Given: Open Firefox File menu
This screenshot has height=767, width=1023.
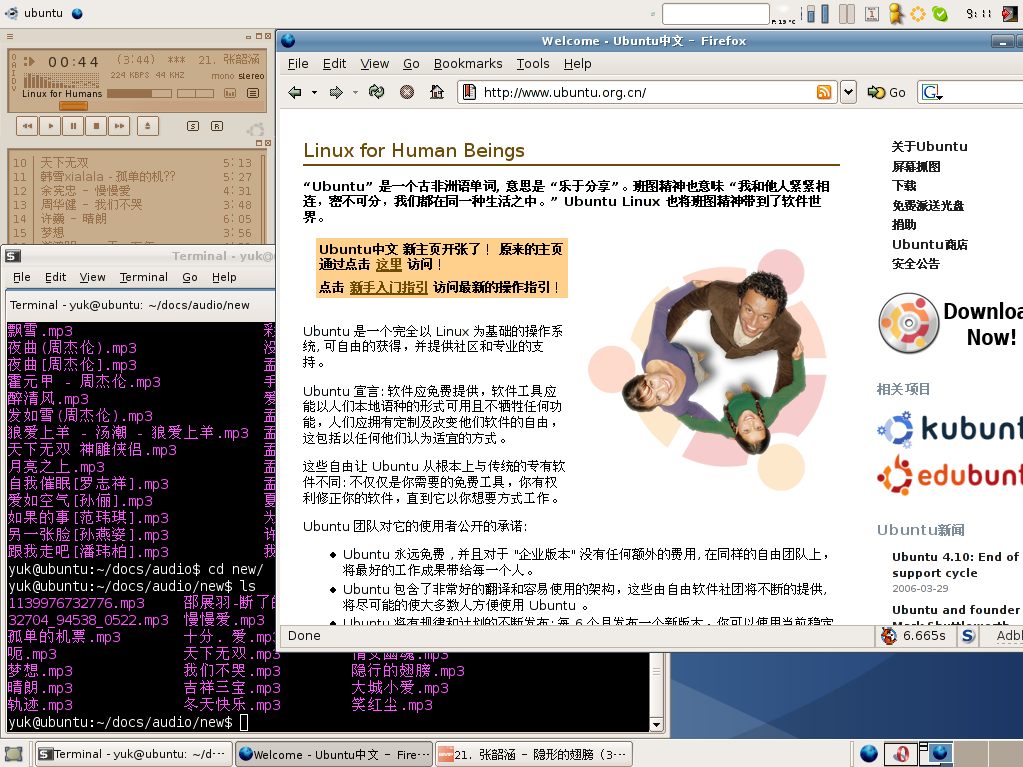Looking at the screenshot, I should (298, 64).
